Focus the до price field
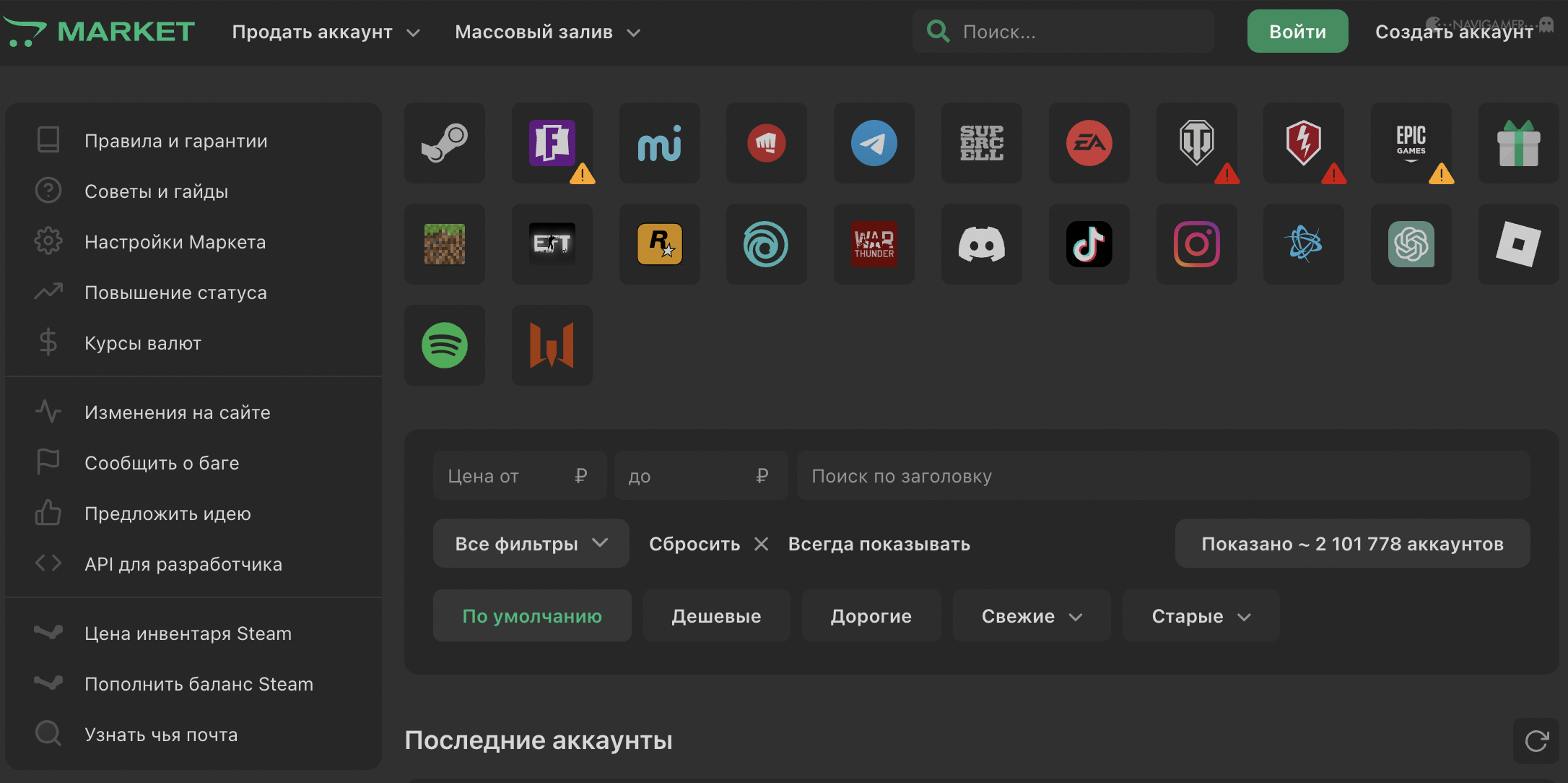The image size is (1568, 783). tap(701, 475)
